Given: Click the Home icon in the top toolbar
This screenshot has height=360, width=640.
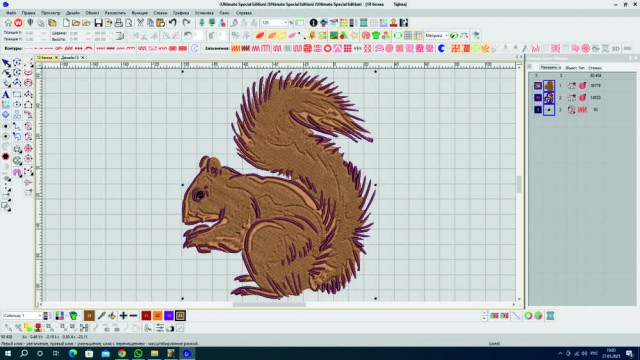Looking at the screenshot, I should pyautogui.click(x=8, y=23).
